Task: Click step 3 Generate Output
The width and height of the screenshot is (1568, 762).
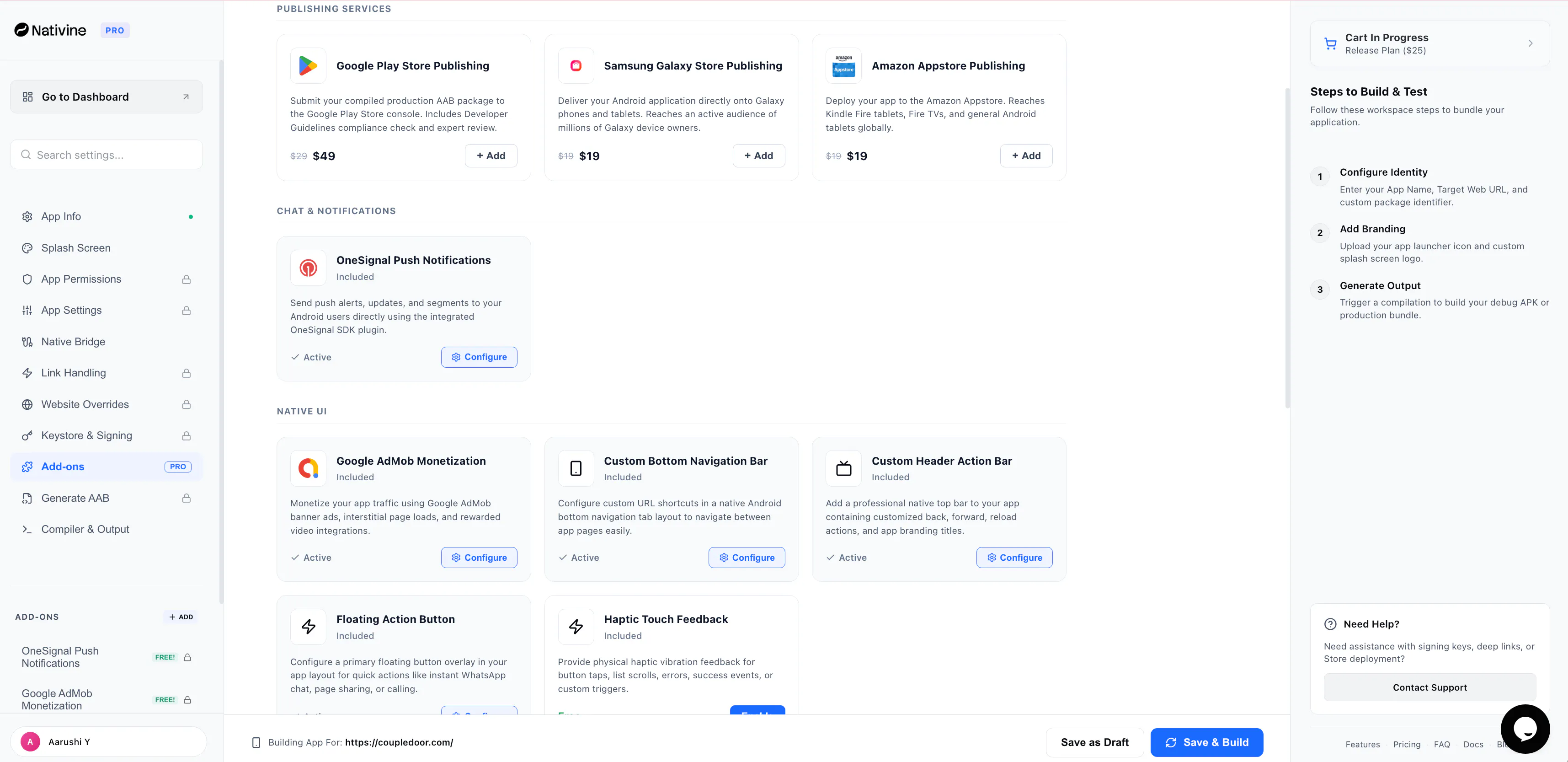Action: (x=1429, y=300)
